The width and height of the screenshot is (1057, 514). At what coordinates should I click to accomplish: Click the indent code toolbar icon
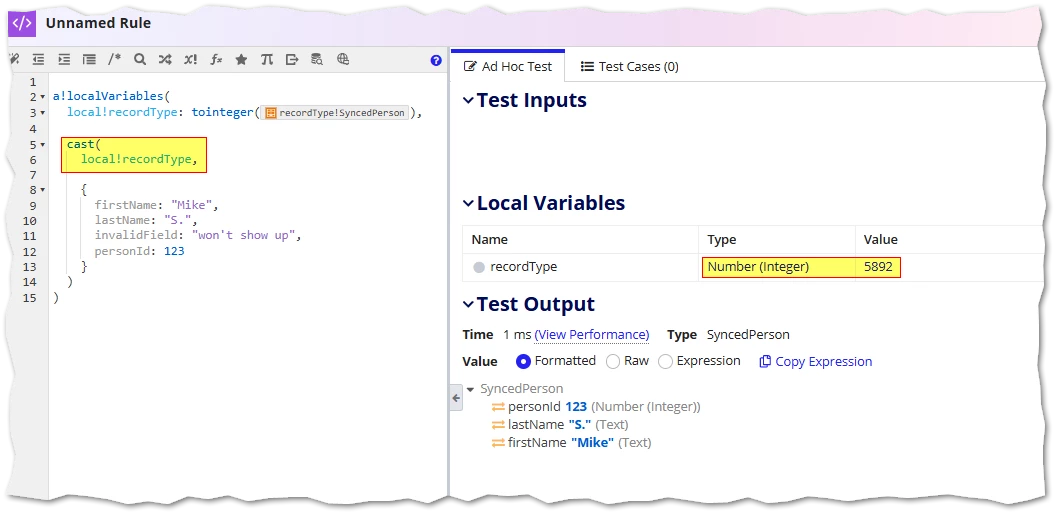[63, 59]
